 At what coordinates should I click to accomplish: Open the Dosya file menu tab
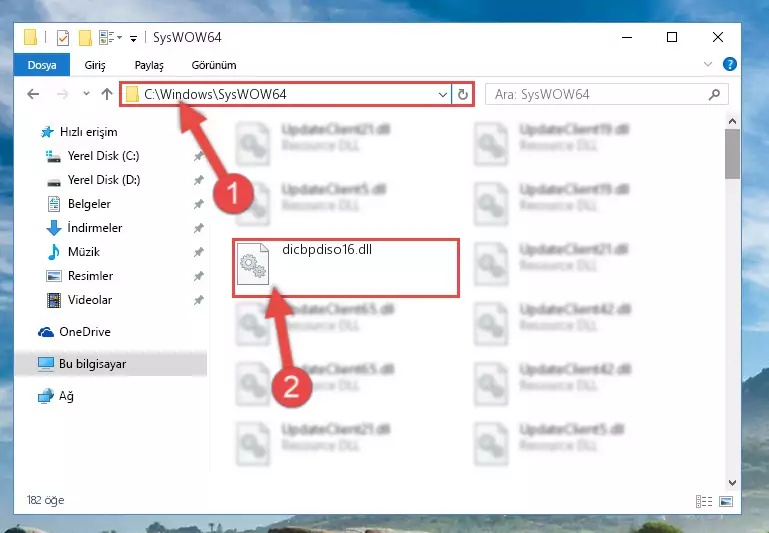(x=42, y=65)
